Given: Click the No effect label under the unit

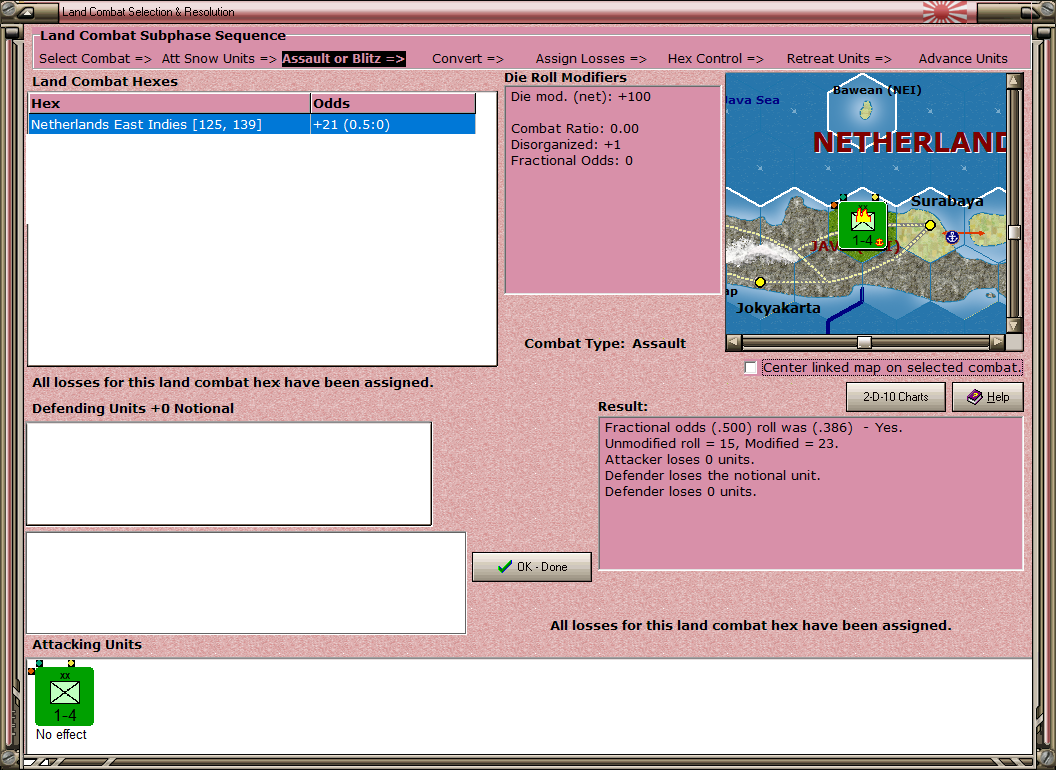Looking at the screenshot, I should tap(61, 734).
